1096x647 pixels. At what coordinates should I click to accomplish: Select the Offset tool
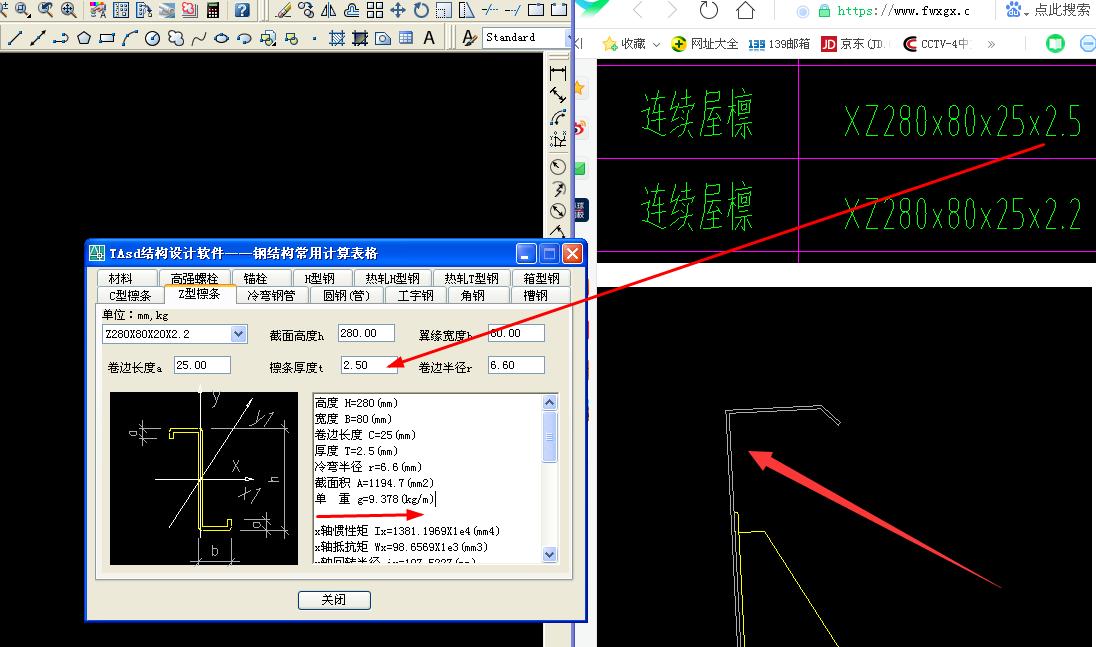pyautogui.click(x=352, y=10)
